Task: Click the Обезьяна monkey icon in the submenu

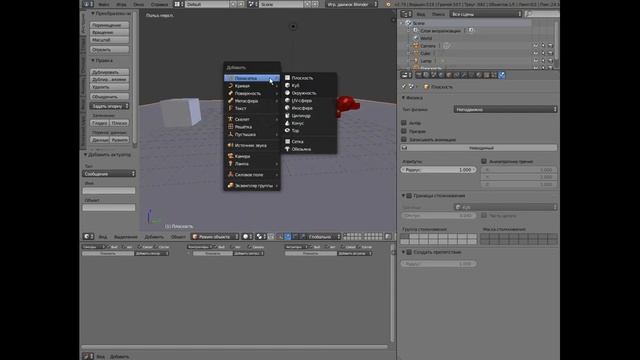Action: pos(287,149)
